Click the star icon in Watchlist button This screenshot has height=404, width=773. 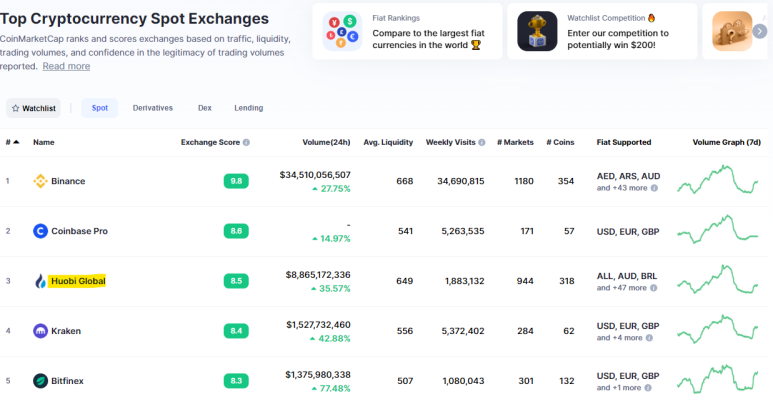coord(15,108)
